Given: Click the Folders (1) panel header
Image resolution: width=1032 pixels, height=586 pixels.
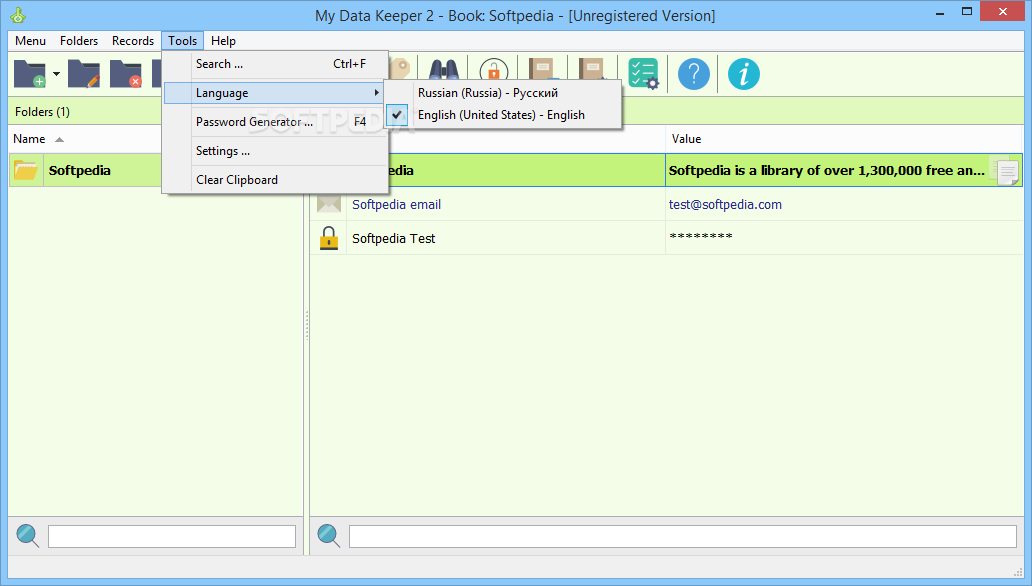Looking at the screenshot, I should click(x=86, y=112).
